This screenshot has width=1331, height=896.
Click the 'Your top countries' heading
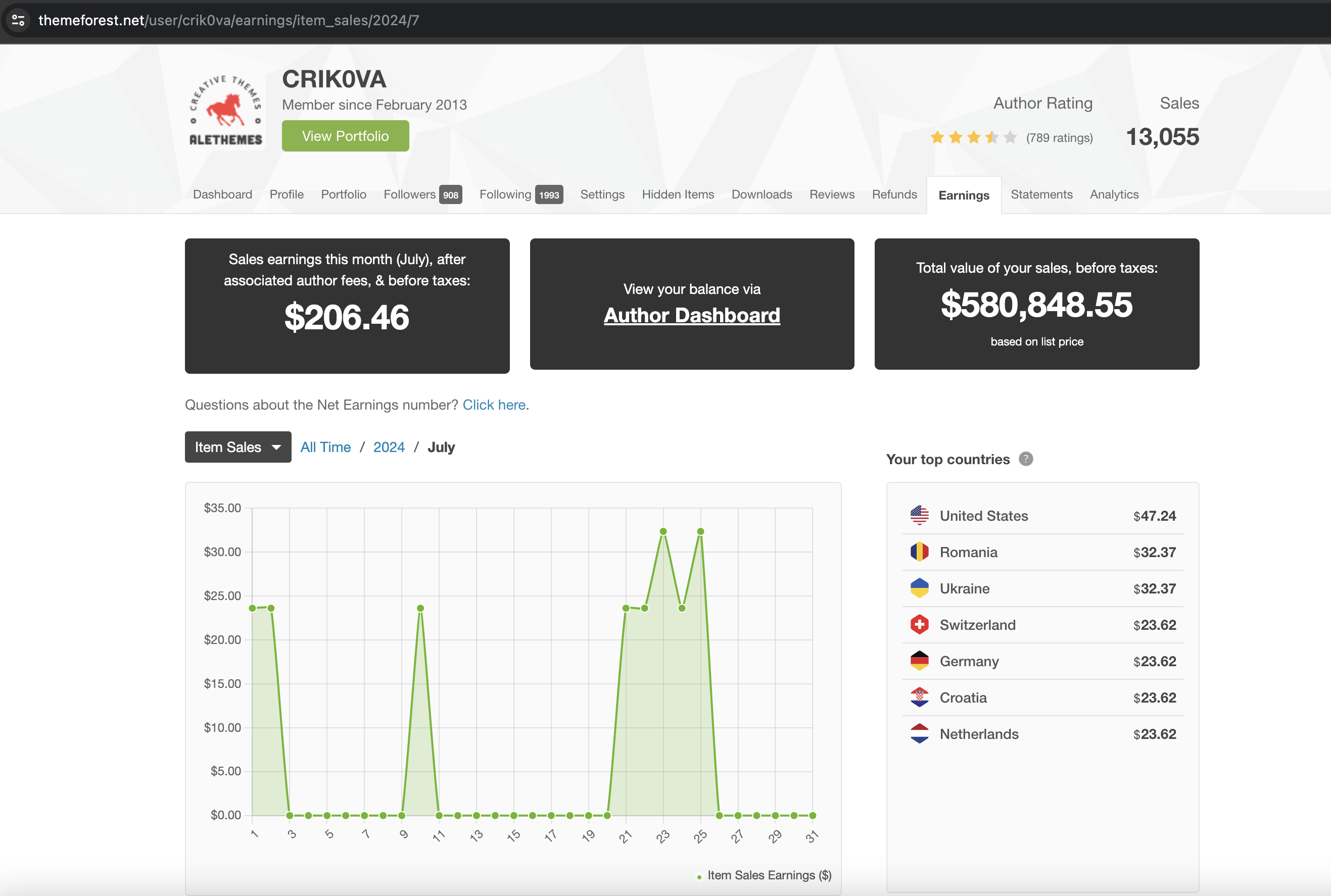click(x=947, y=459)
